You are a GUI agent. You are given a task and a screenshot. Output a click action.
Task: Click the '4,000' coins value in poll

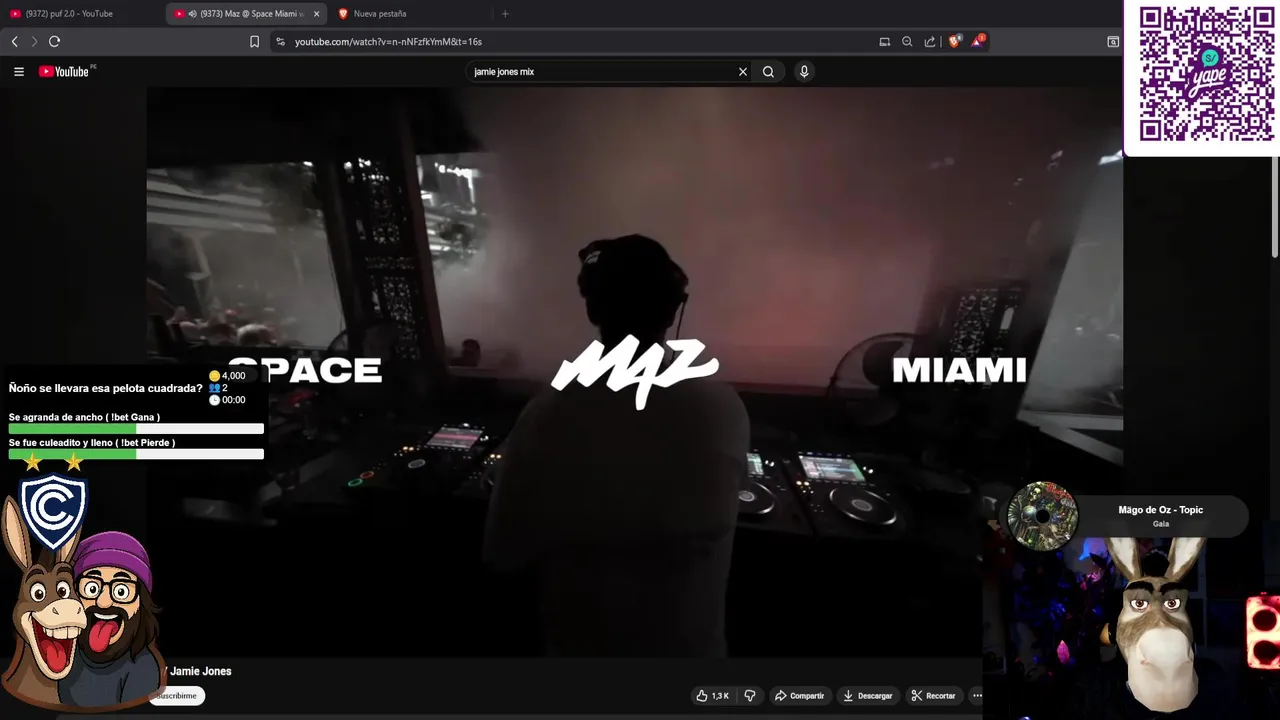point(233,376)
